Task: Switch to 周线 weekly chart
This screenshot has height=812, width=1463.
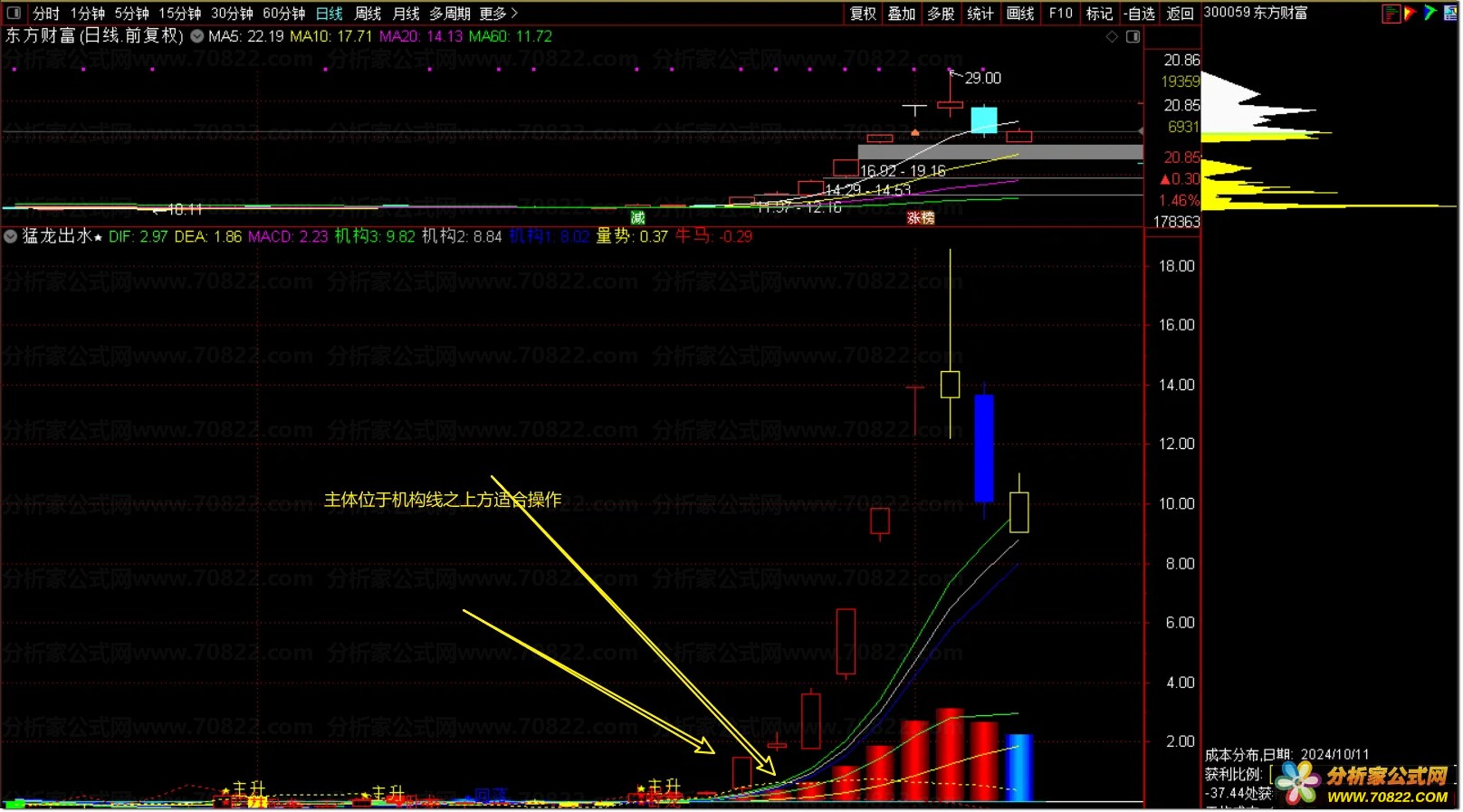Action: (368, 14)
